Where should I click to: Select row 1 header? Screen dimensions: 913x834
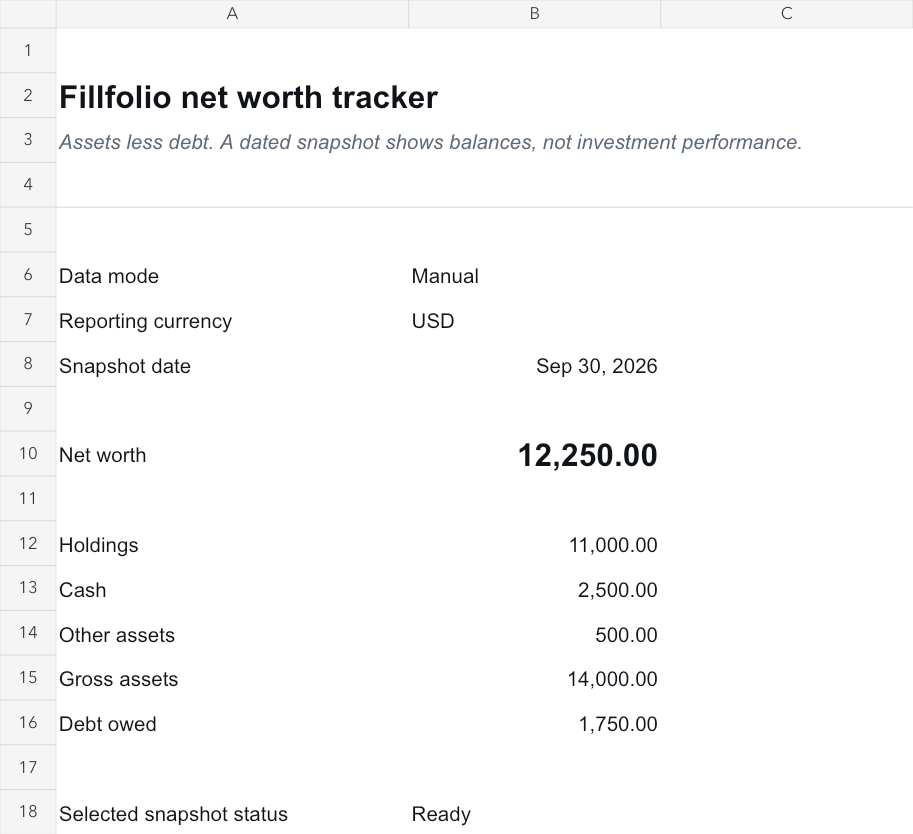(x=28, y=50)
